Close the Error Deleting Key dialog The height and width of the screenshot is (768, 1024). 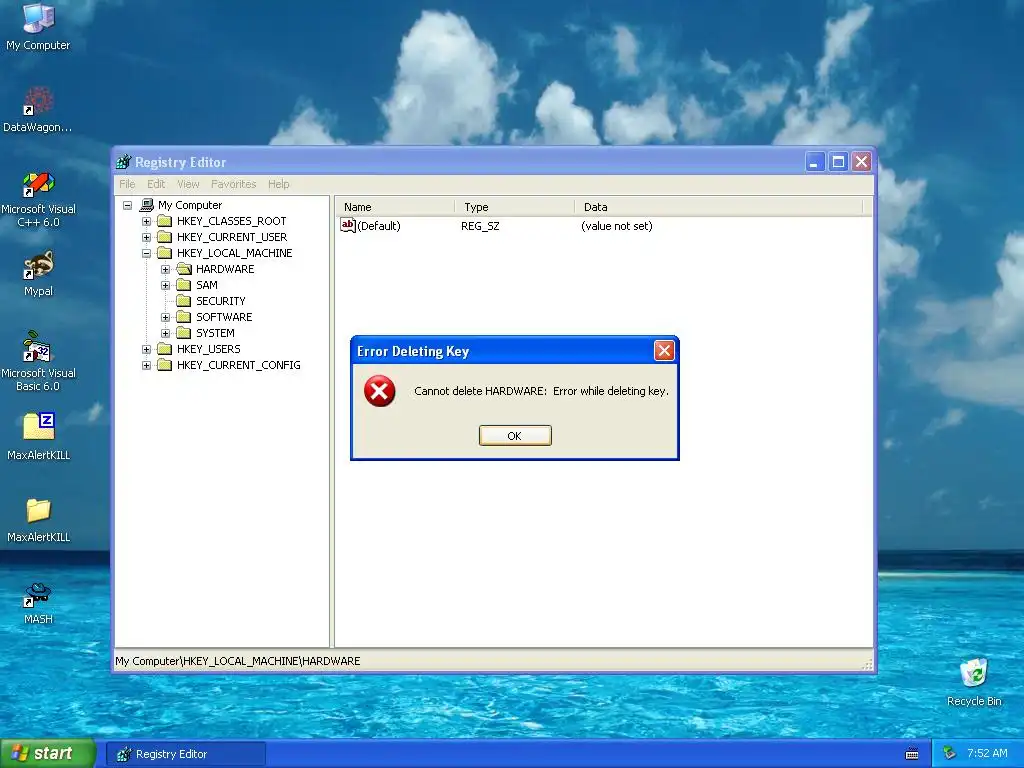(x=664, y=351)
